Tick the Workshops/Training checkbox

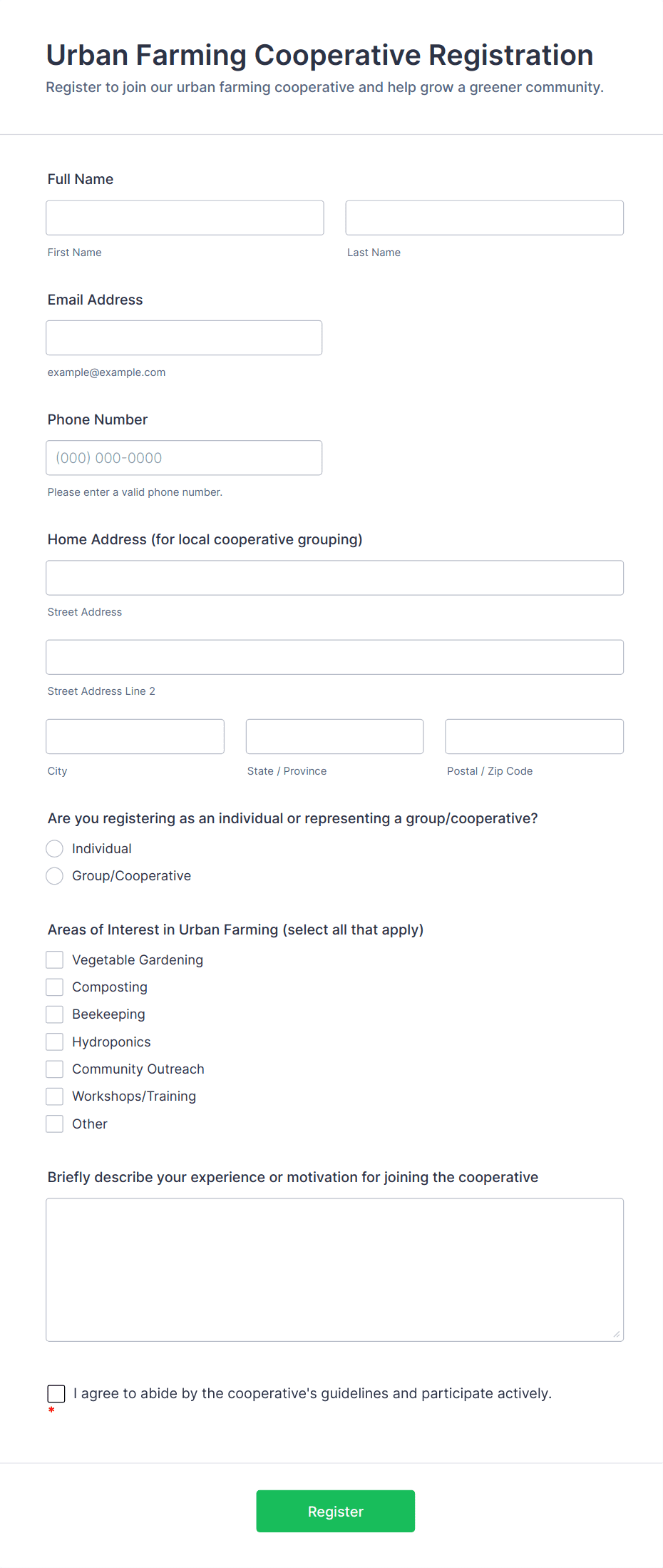click(55, 1096)
